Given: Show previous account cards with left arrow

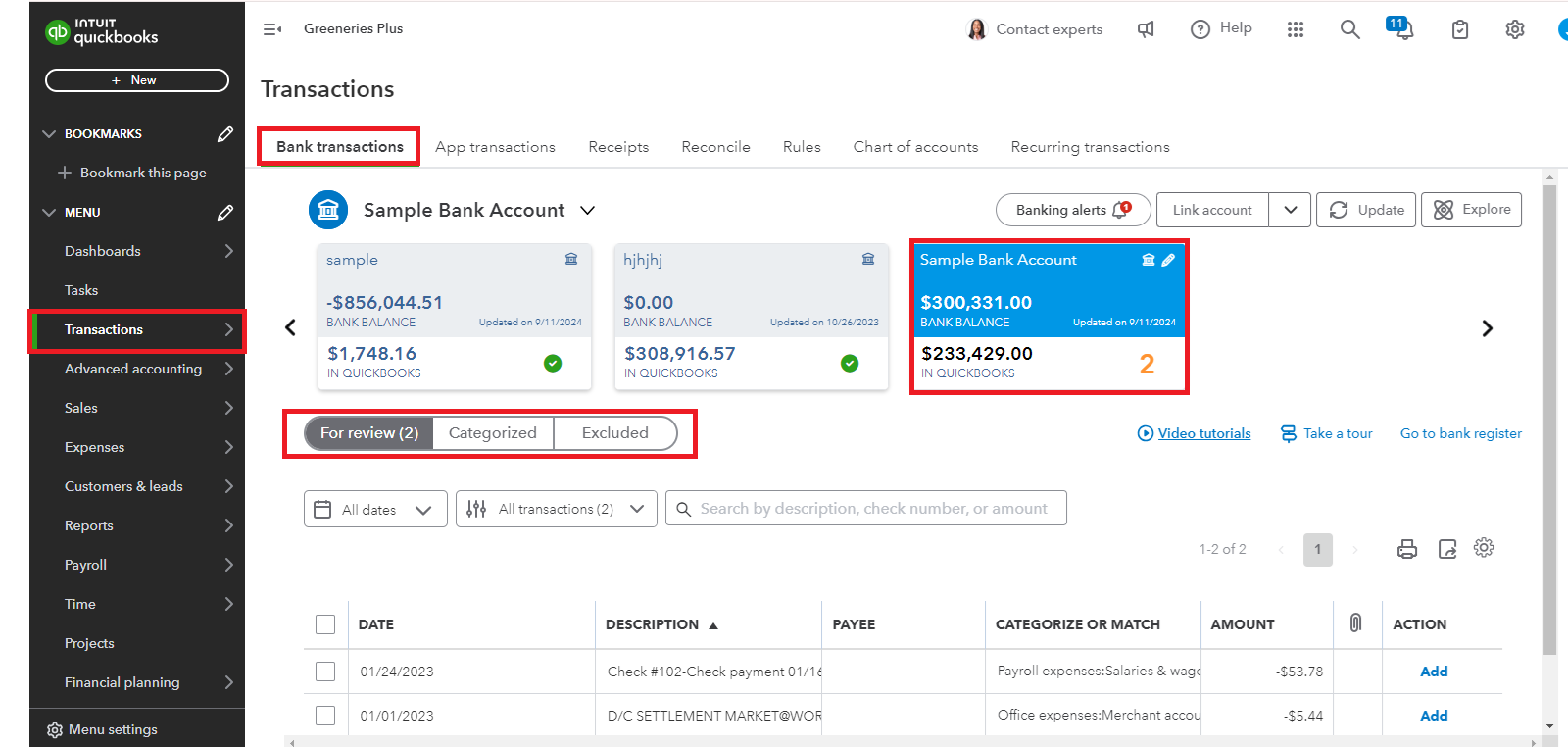Looking at the screenshot, I should [290, 327].
